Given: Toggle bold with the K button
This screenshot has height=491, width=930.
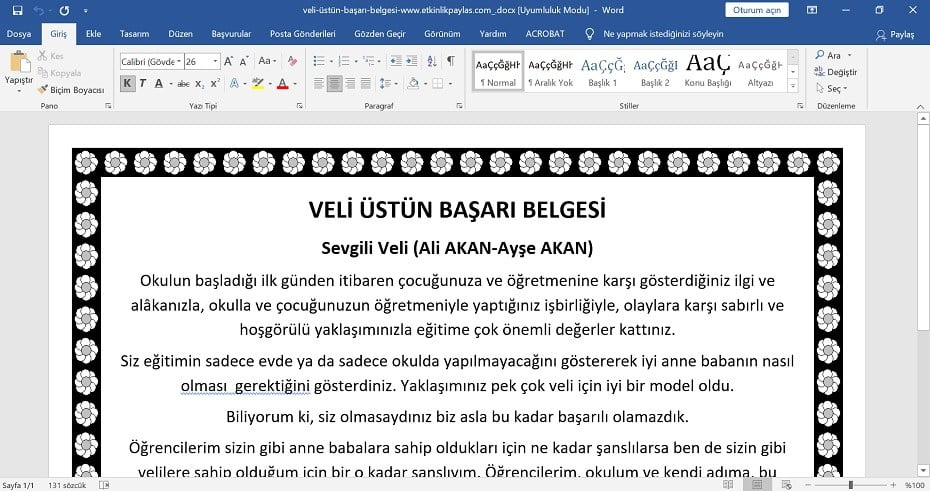Looking at the screenshot, I should (127, 84).
